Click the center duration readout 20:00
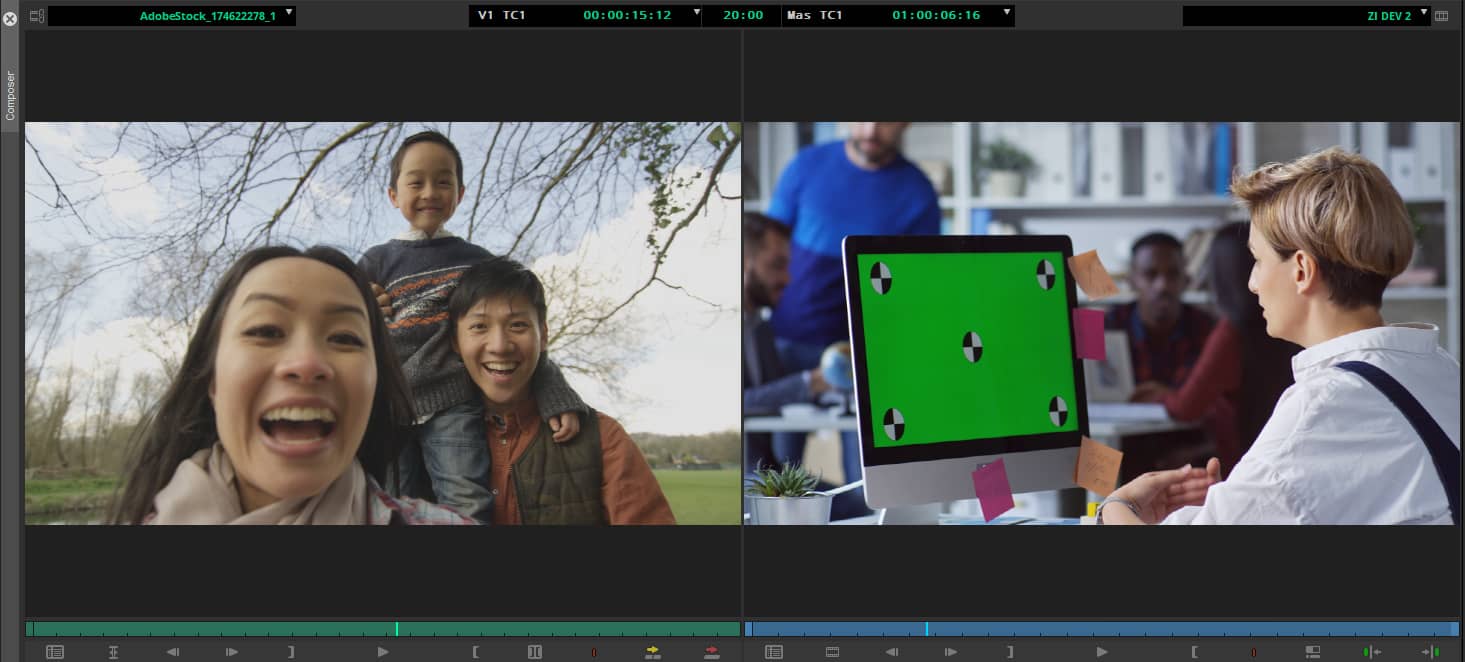The width and height of the screenshot is (1465, 662). (x=742, y=16)
